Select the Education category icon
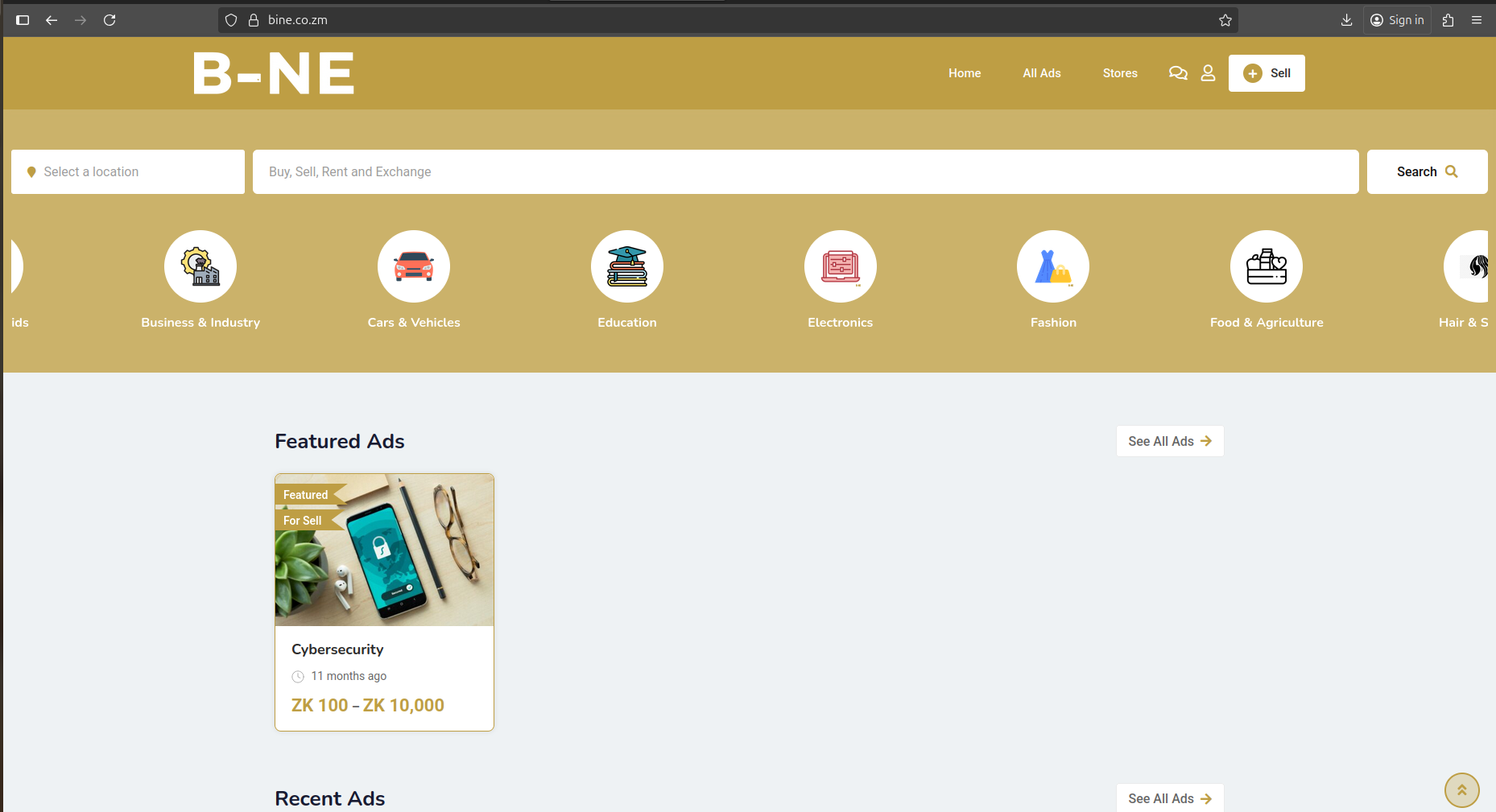The image size is (1496, 812). point(627,266)
